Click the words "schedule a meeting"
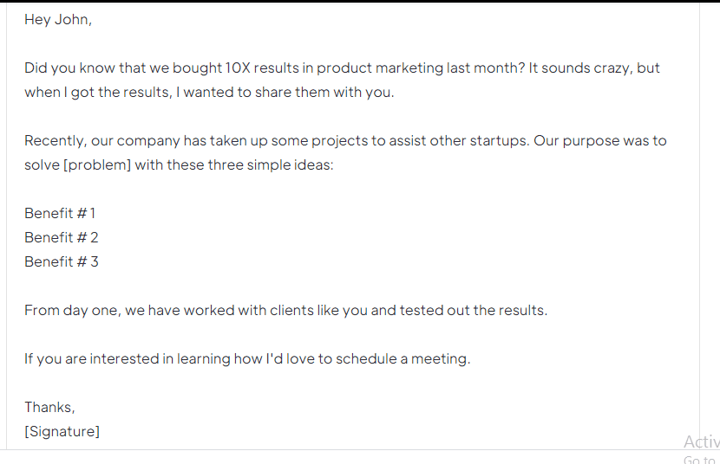This screenshot has height=464, width=720. coord(402,359)
